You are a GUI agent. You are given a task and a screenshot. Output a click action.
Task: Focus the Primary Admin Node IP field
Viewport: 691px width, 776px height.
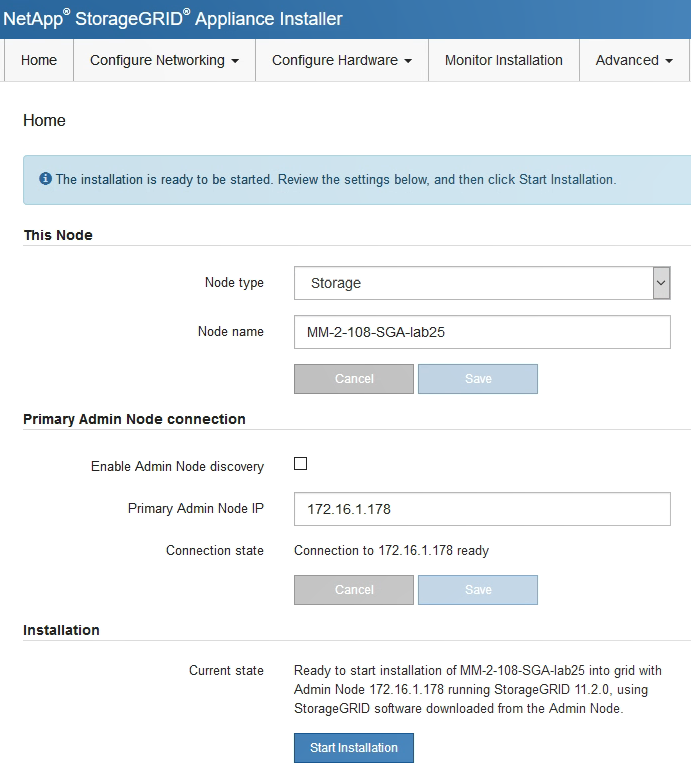click(482, 509)
